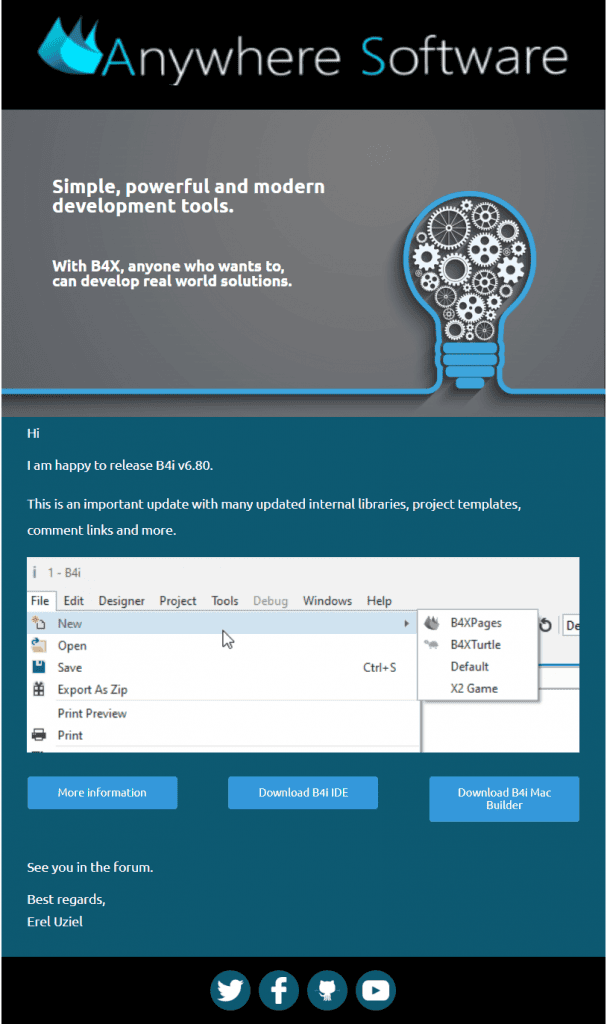
Task: Click the More information button
Action: coord(103,793)
